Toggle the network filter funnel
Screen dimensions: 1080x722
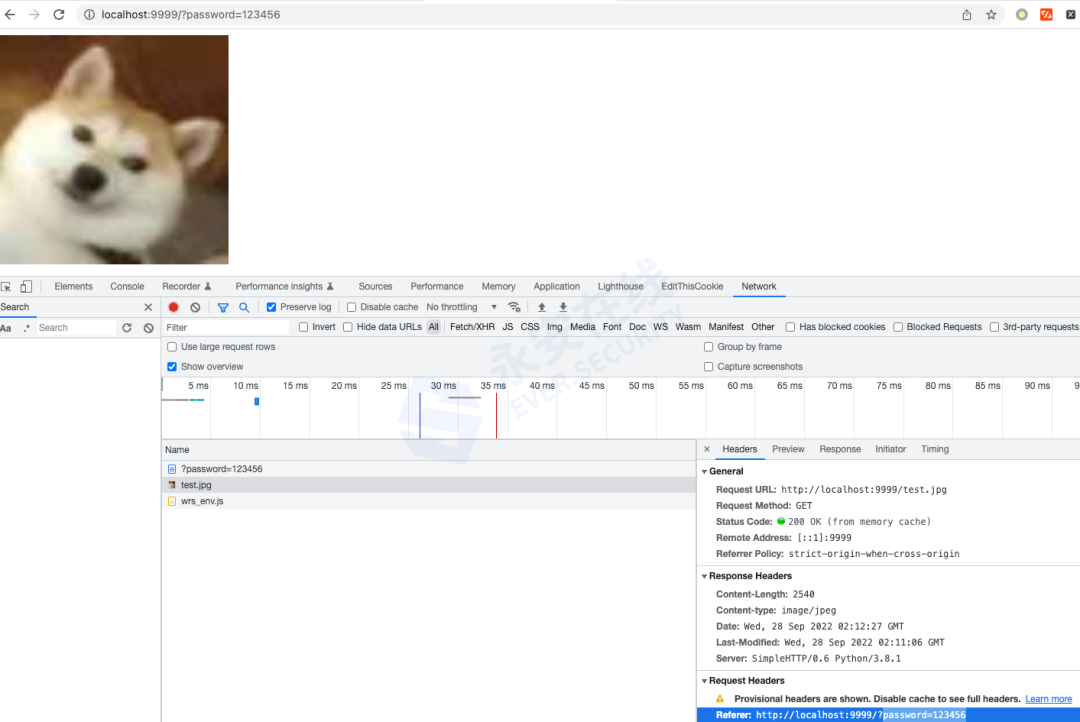click(x=223, y=307)
